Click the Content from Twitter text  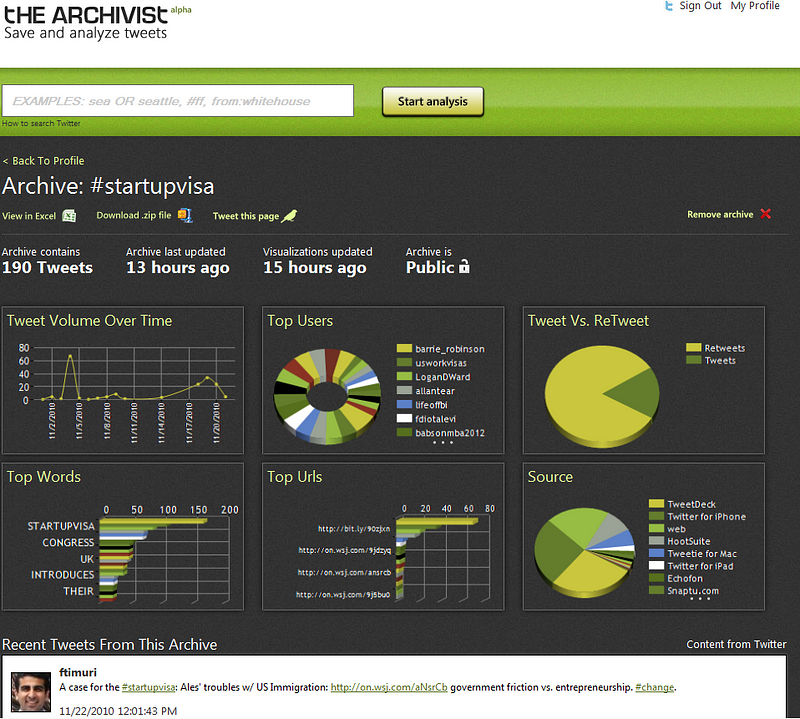click(x=736, y=644)
